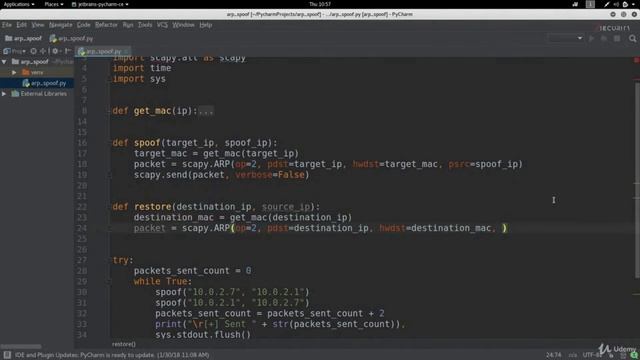Select the venv folder
This screenshot has width=640, height=360.
[x=37, y=72]
